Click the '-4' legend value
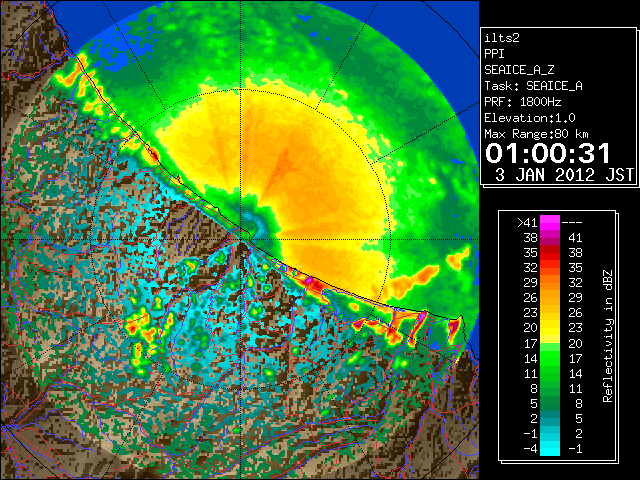The image size is (640, 480). tap(530, 449)
